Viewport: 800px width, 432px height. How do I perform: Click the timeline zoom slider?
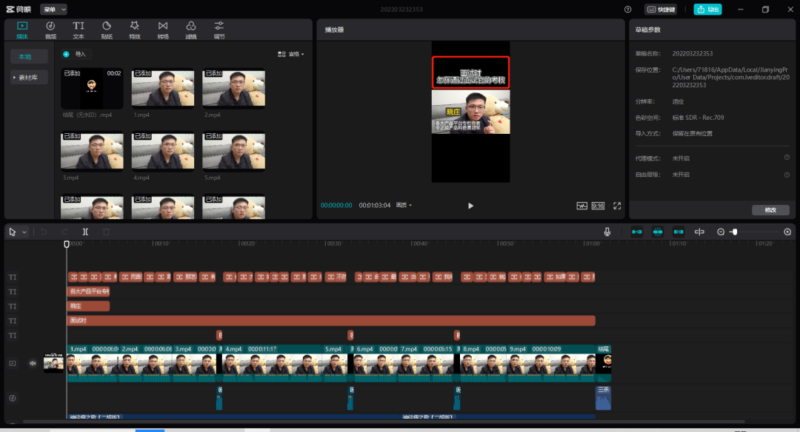pyautogui.click(x=735, y=231)
